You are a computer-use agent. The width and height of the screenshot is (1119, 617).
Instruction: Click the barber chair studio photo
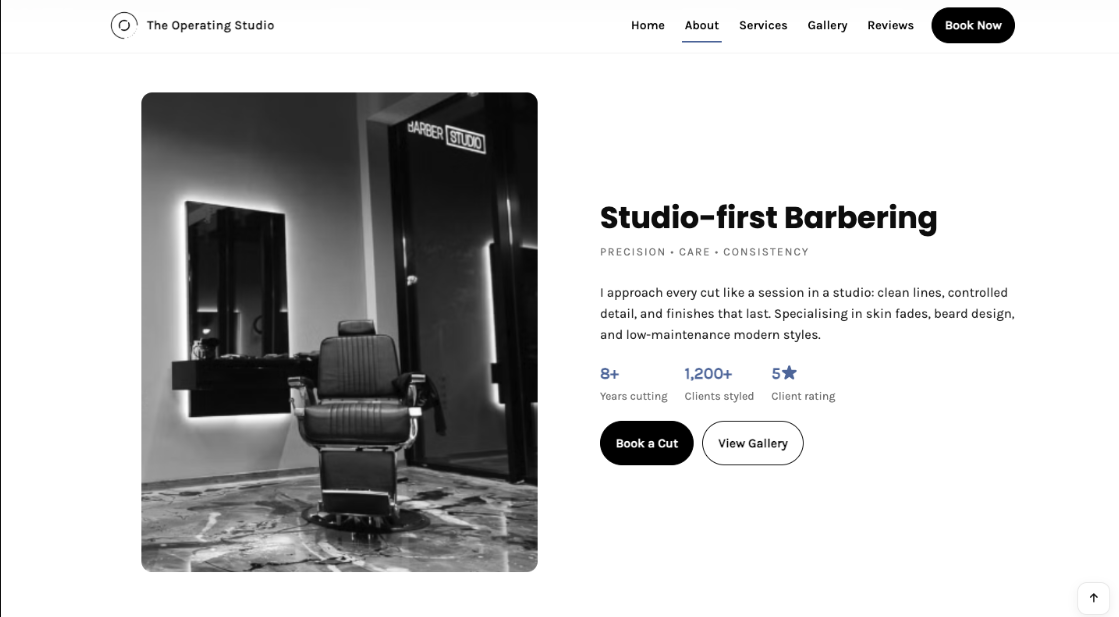coord(339,332)
